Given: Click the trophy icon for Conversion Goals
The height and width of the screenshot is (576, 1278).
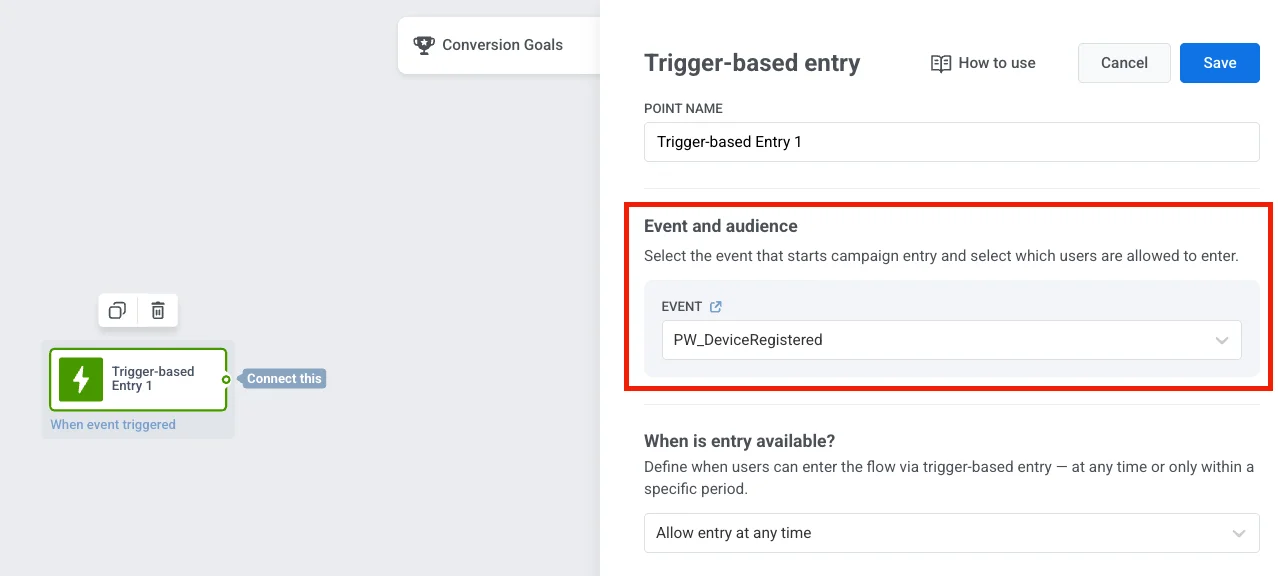Looking at the screenshot, I should (424, 45).
